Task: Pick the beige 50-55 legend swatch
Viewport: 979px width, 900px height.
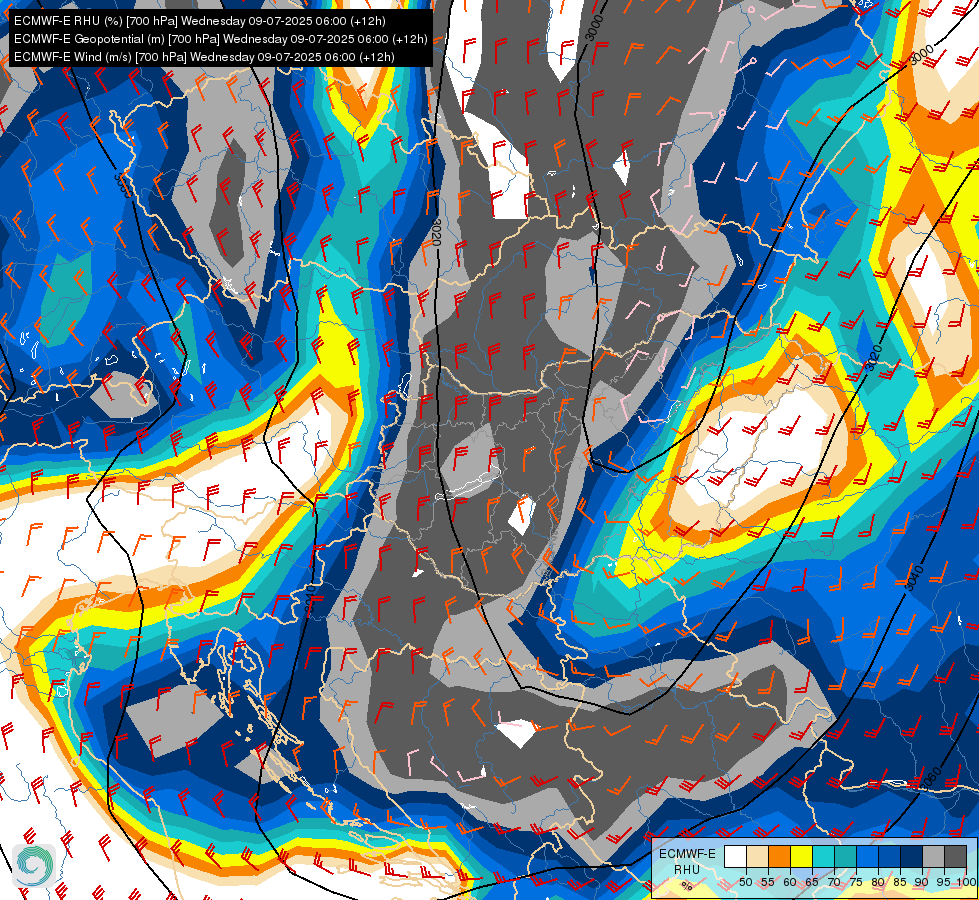Action: (757, 856)
